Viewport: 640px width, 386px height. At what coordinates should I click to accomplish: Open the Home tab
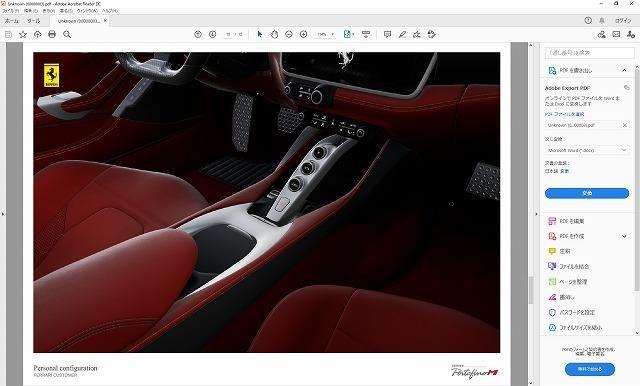click(x=11, y=21)
